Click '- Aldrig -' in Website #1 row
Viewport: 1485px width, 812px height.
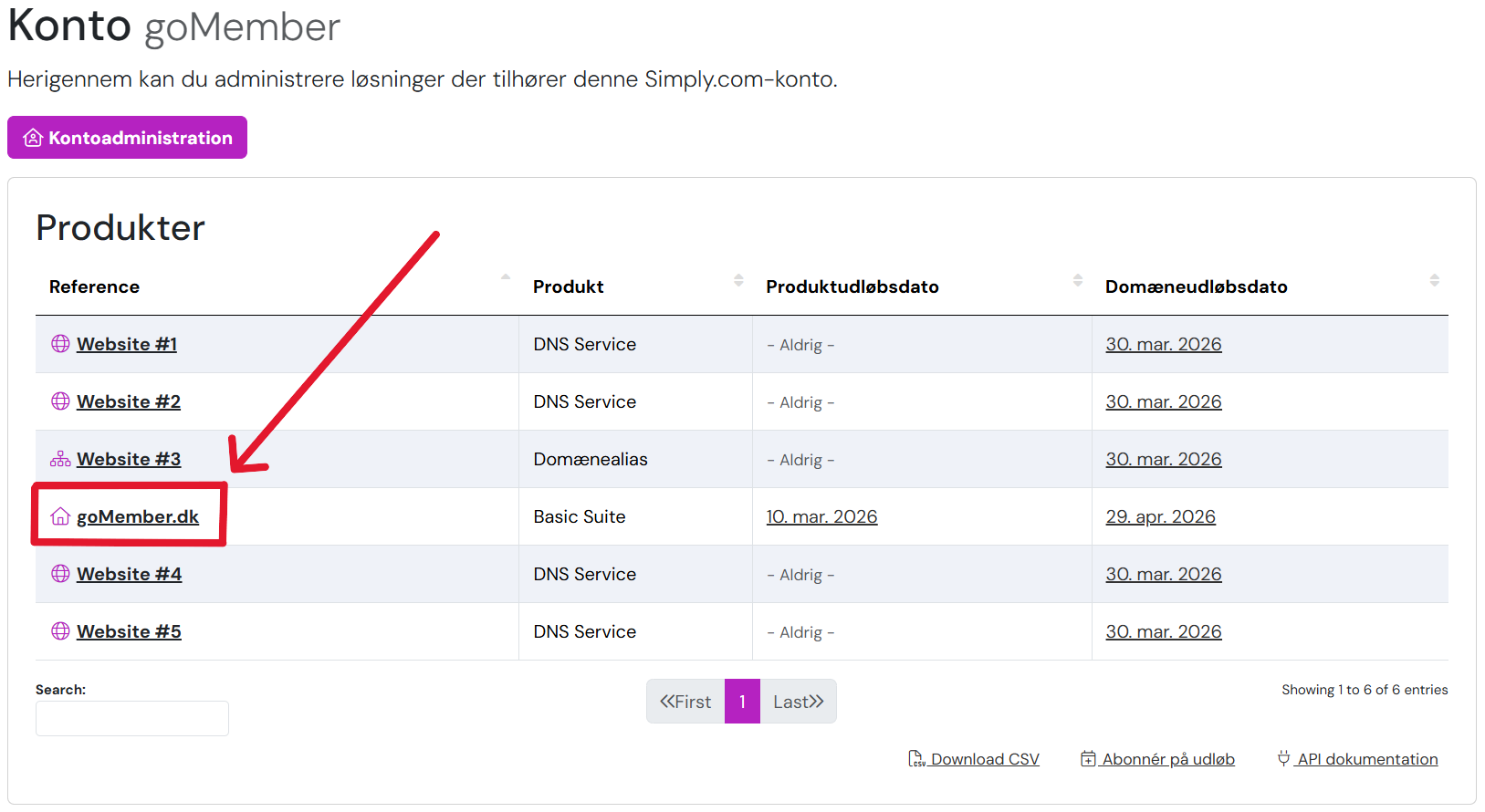tap(800, 345)
